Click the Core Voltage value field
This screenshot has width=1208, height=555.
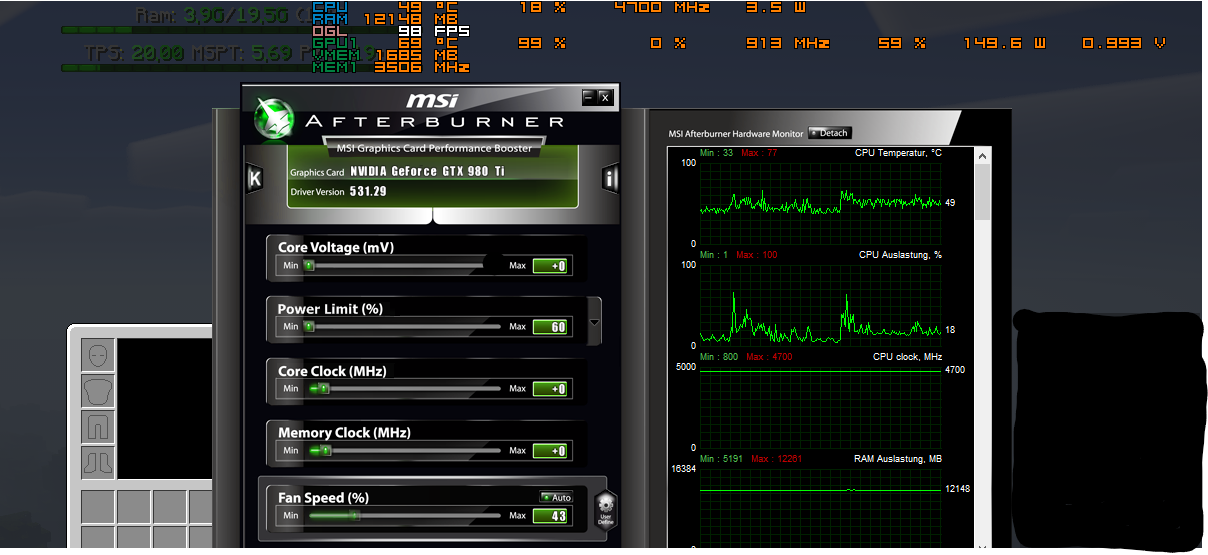coord(551,266)
